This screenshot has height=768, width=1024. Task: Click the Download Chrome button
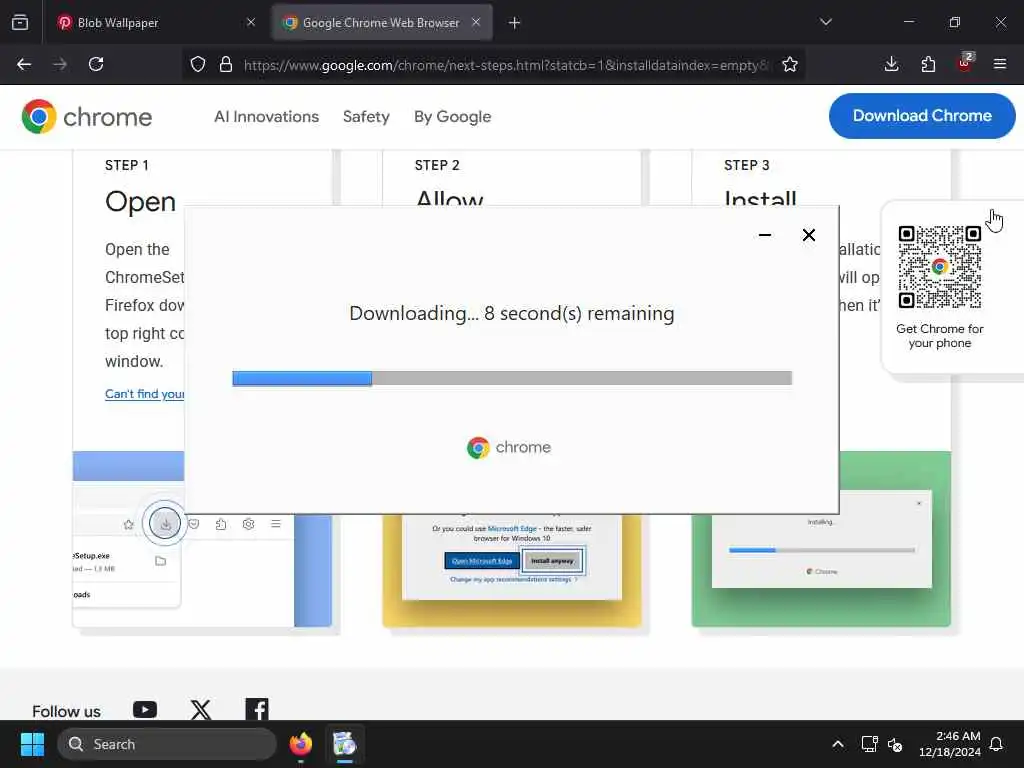pyautogui.click(x=922, y=116)
